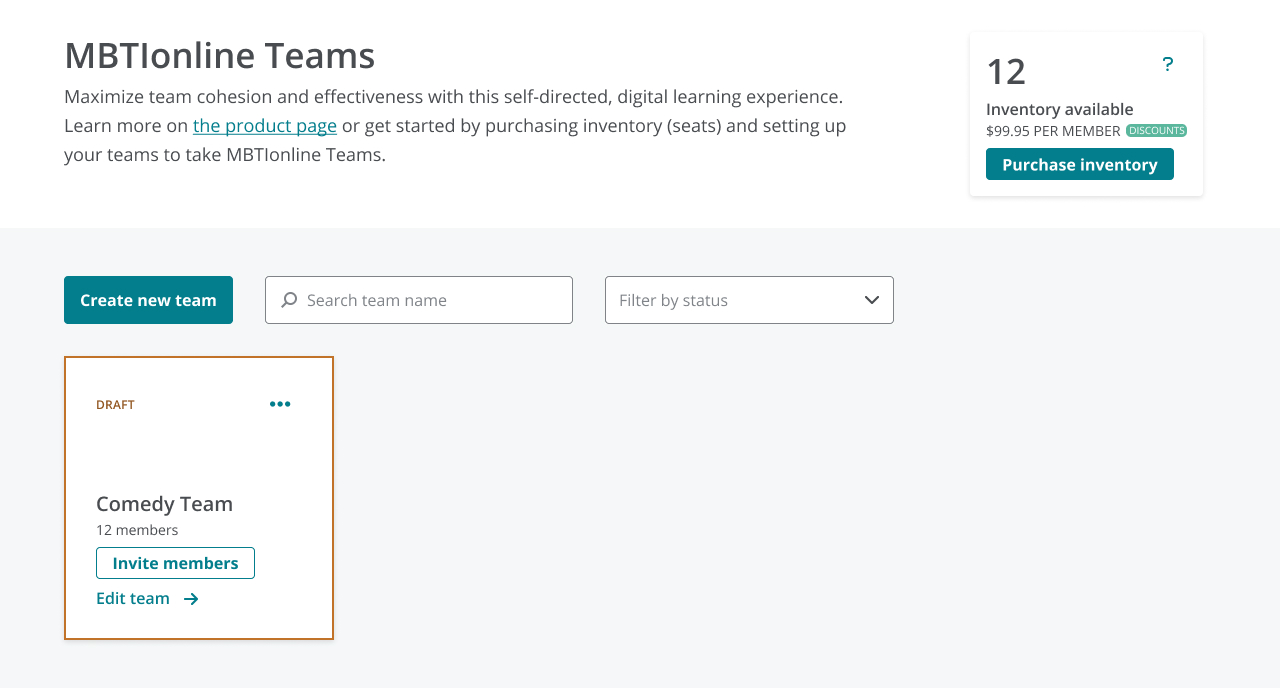This screenshot has width=1280, height=688.
Task: Open the product page link
Action: click(265, 126)
